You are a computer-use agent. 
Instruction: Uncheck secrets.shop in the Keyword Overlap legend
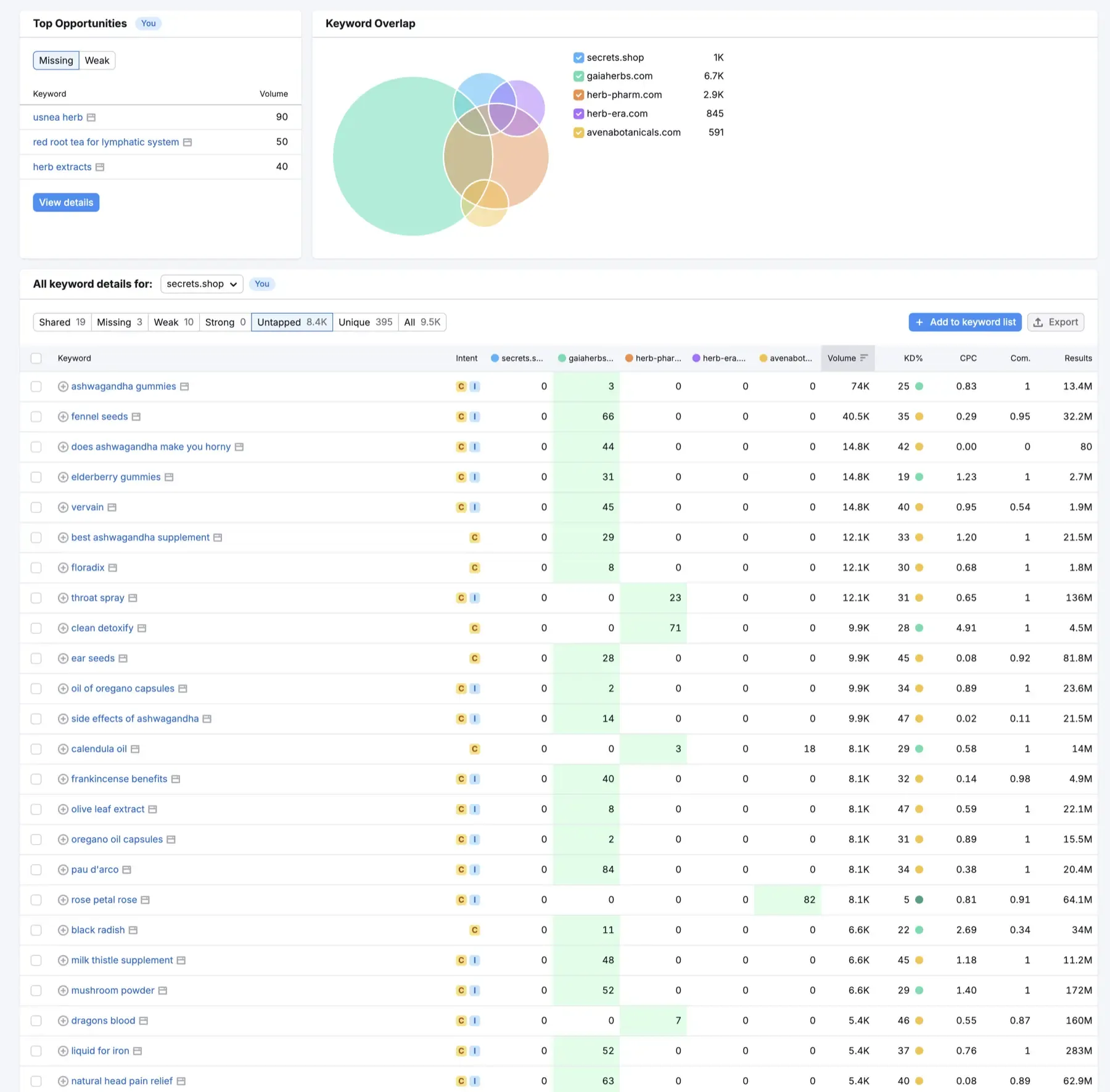(x=578, y=57)
